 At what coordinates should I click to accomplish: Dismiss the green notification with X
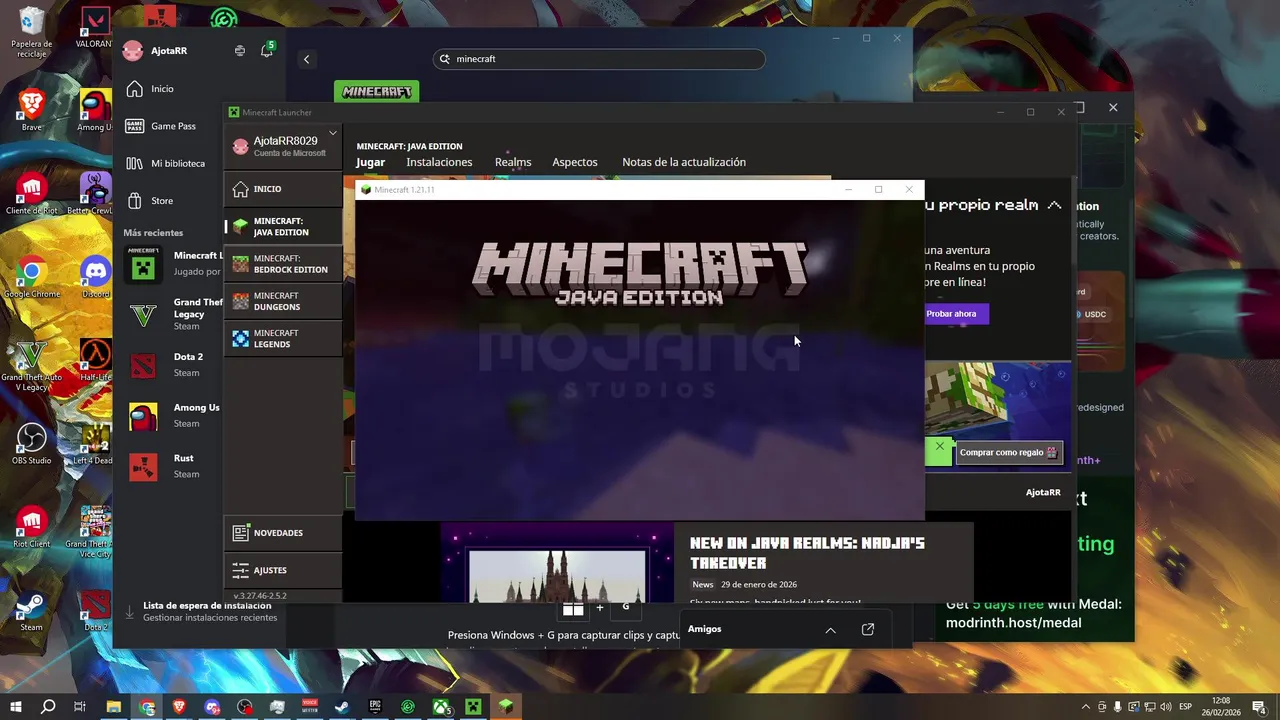(939, 447)
